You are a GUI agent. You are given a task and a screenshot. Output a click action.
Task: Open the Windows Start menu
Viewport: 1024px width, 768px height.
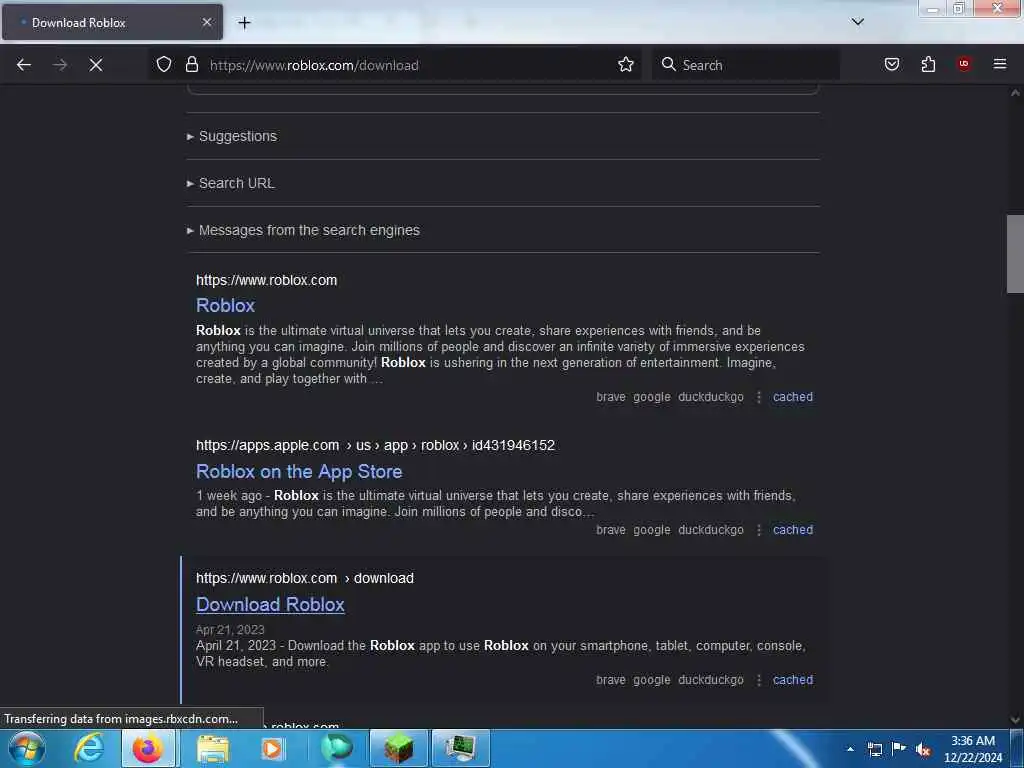tap(26, 748)
